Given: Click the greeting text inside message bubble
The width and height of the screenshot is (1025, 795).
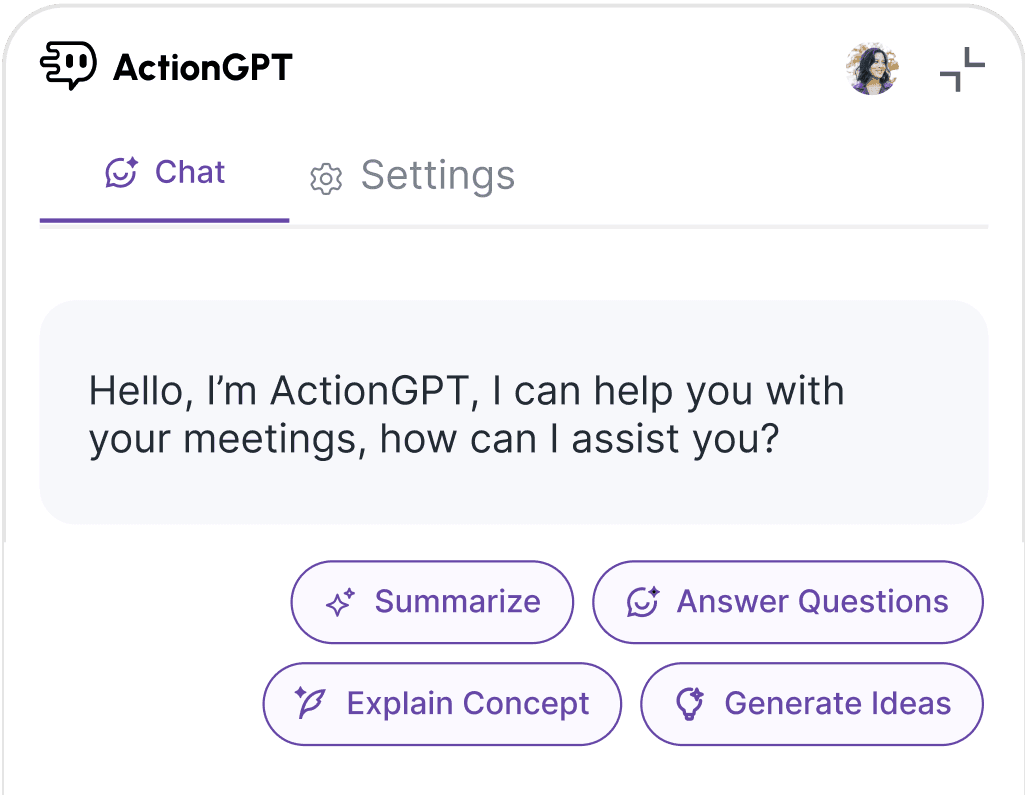Looking at the screenshot, I should point(467,414).
